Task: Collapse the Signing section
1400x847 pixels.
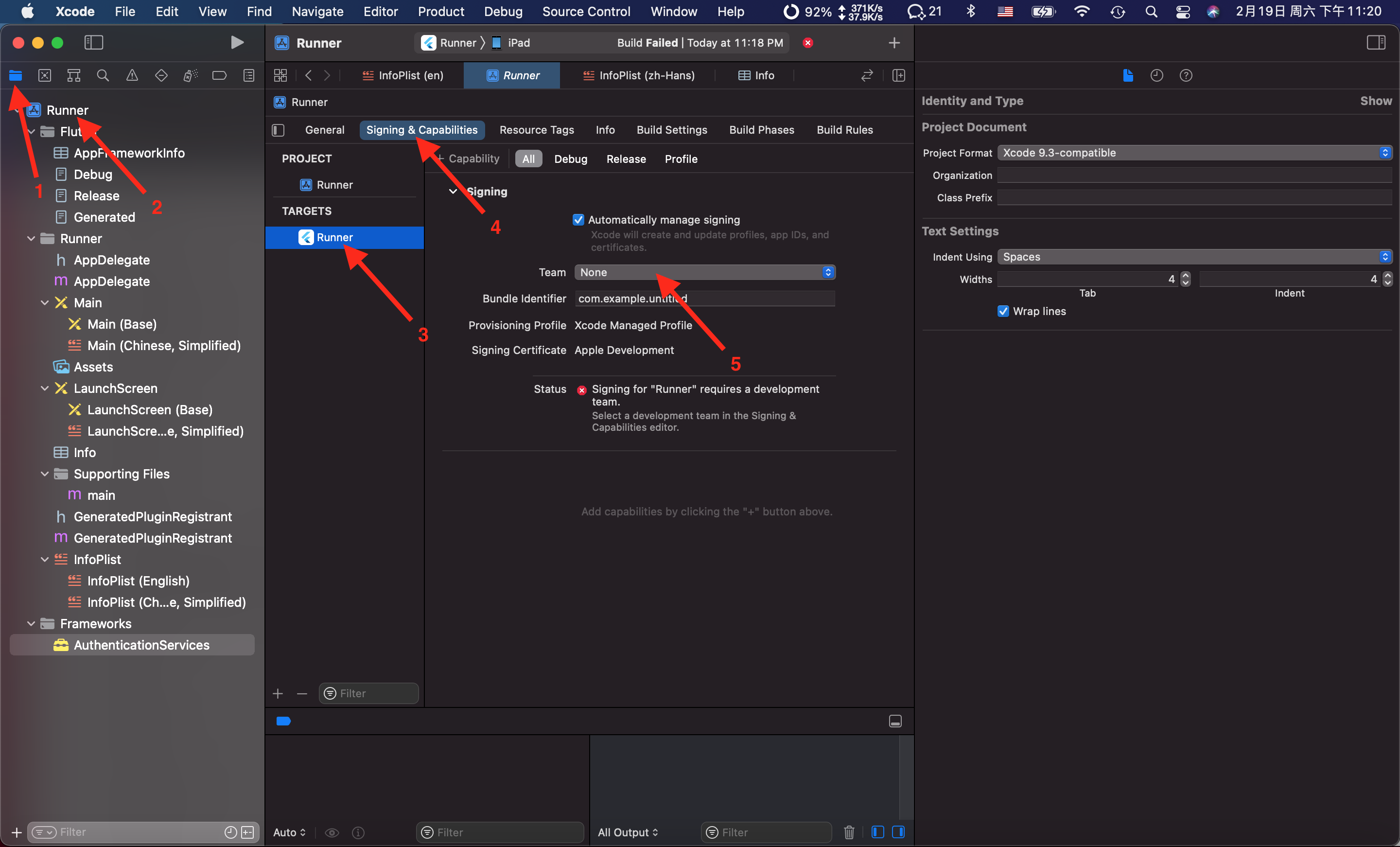Action: point(453,192)
